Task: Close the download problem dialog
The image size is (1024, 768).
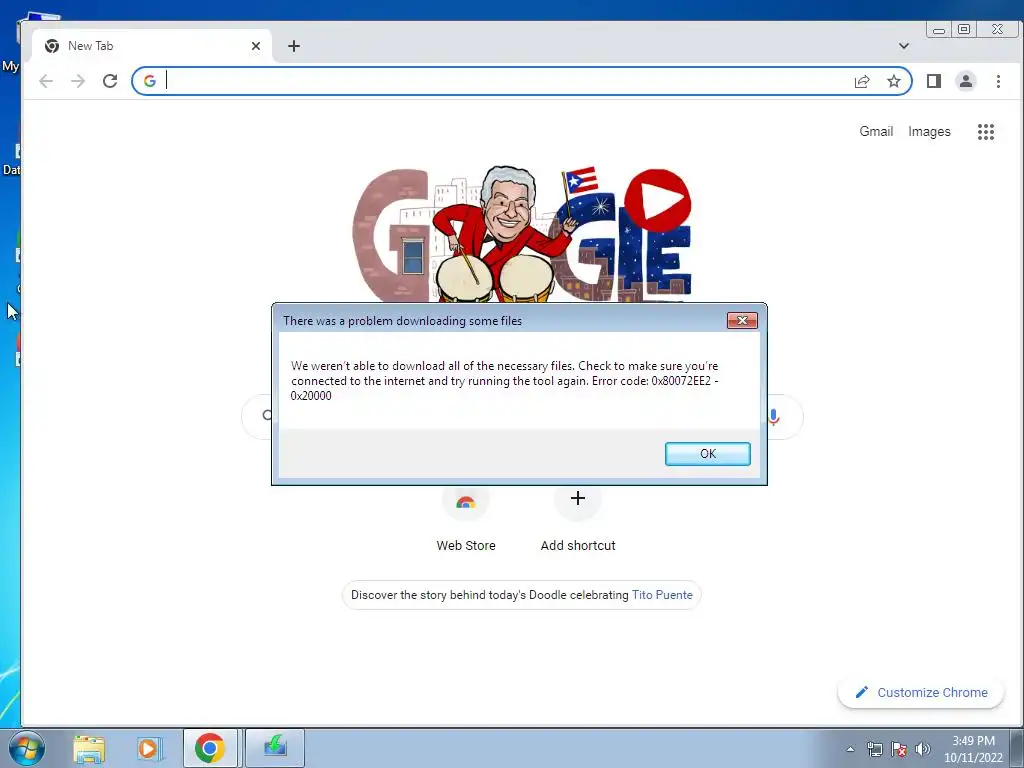Action: tap(742, 321)
